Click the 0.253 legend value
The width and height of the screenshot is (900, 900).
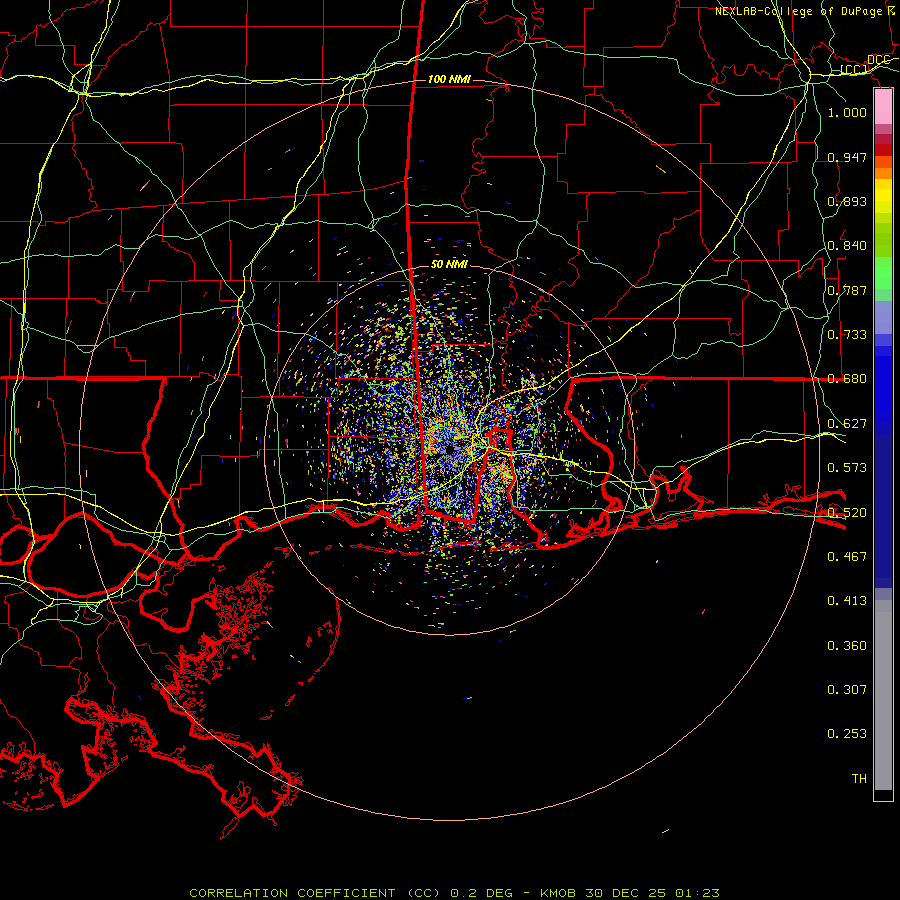(847, 734)
